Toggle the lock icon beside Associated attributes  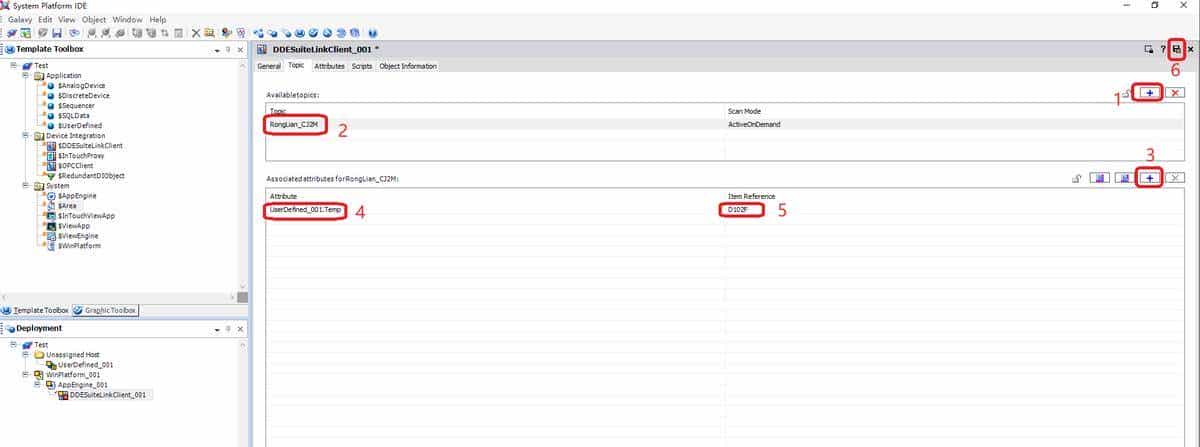(1076, 178)
